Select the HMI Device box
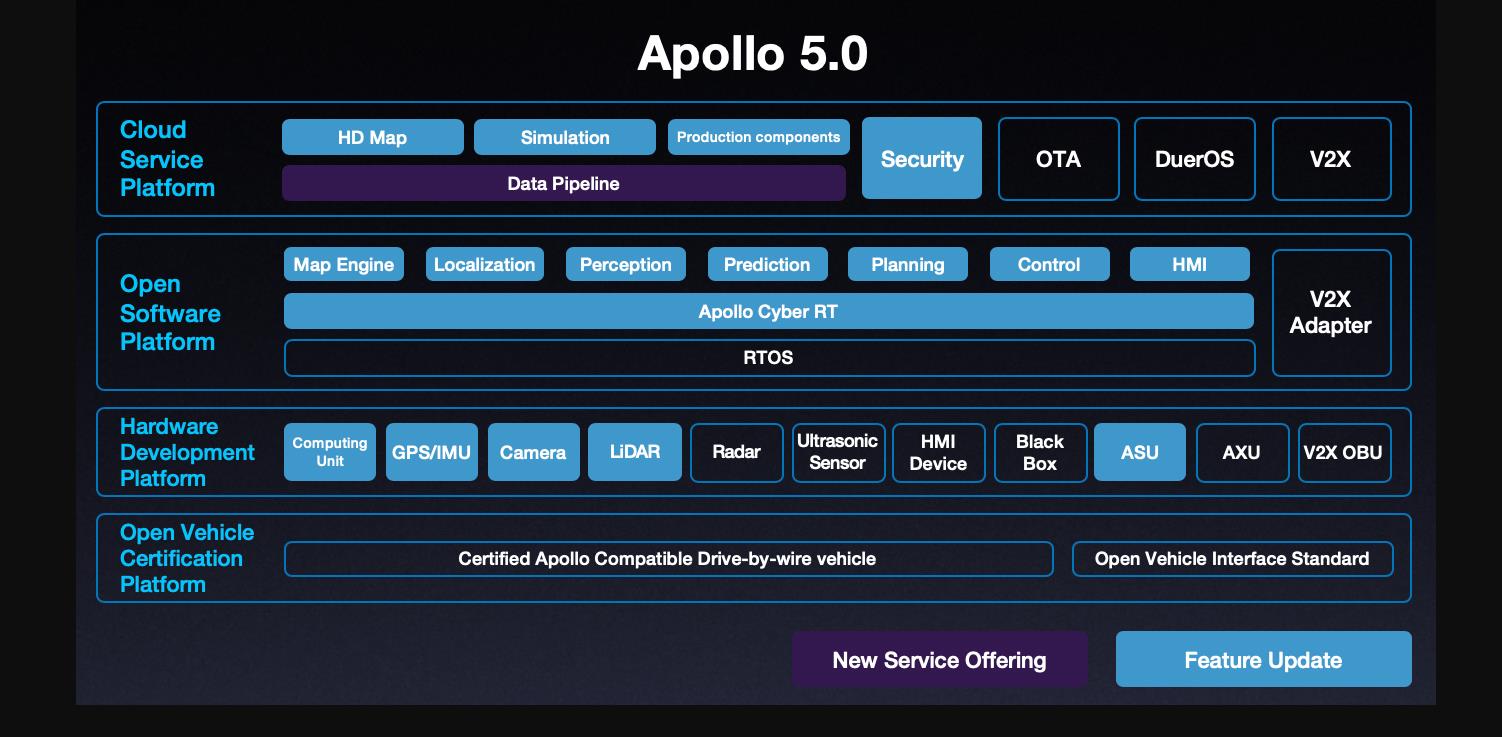The image size is (1502, 737). (939, 452)
